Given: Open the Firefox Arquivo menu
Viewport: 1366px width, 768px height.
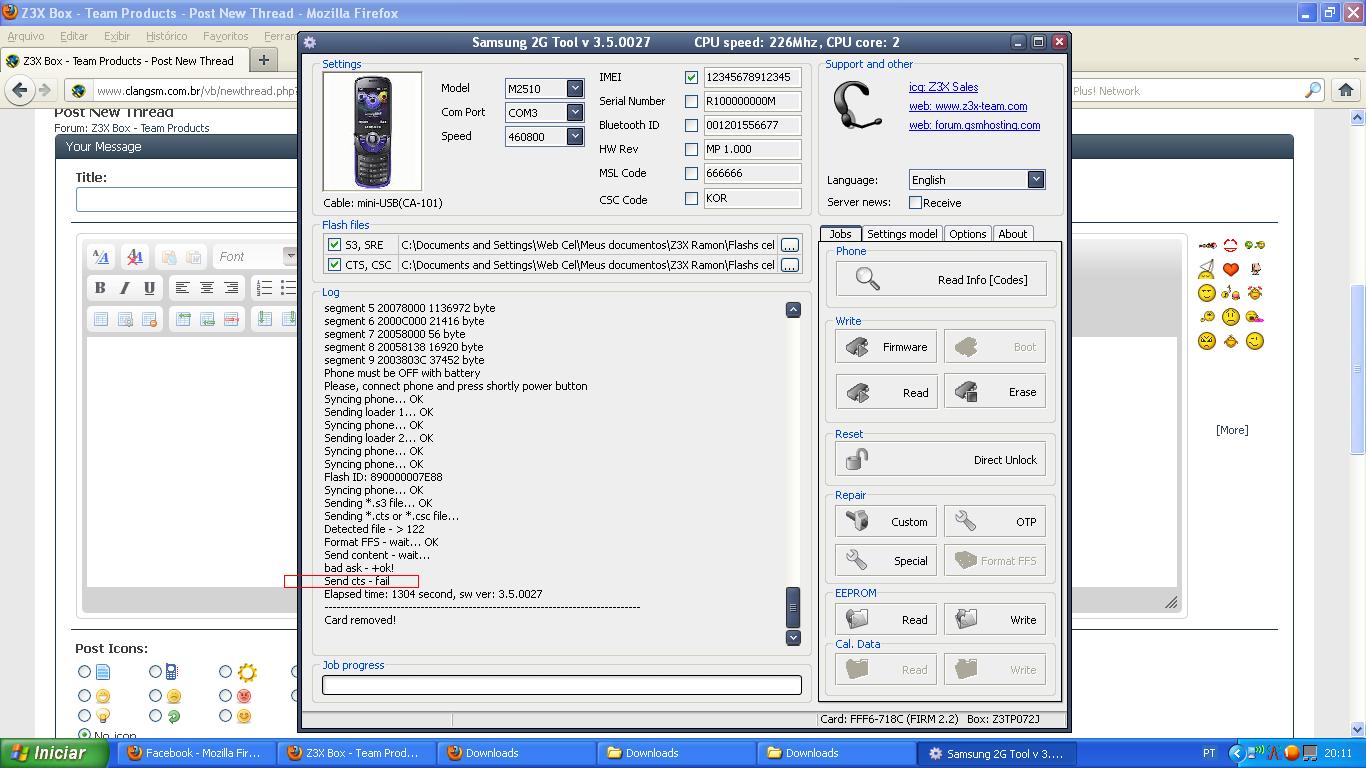Looking at the screenshot, I should [26, 36].
